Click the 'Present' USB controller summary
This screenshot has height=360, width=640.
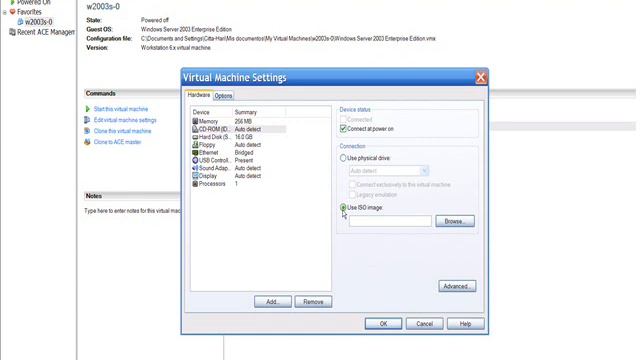click(244, 160)
